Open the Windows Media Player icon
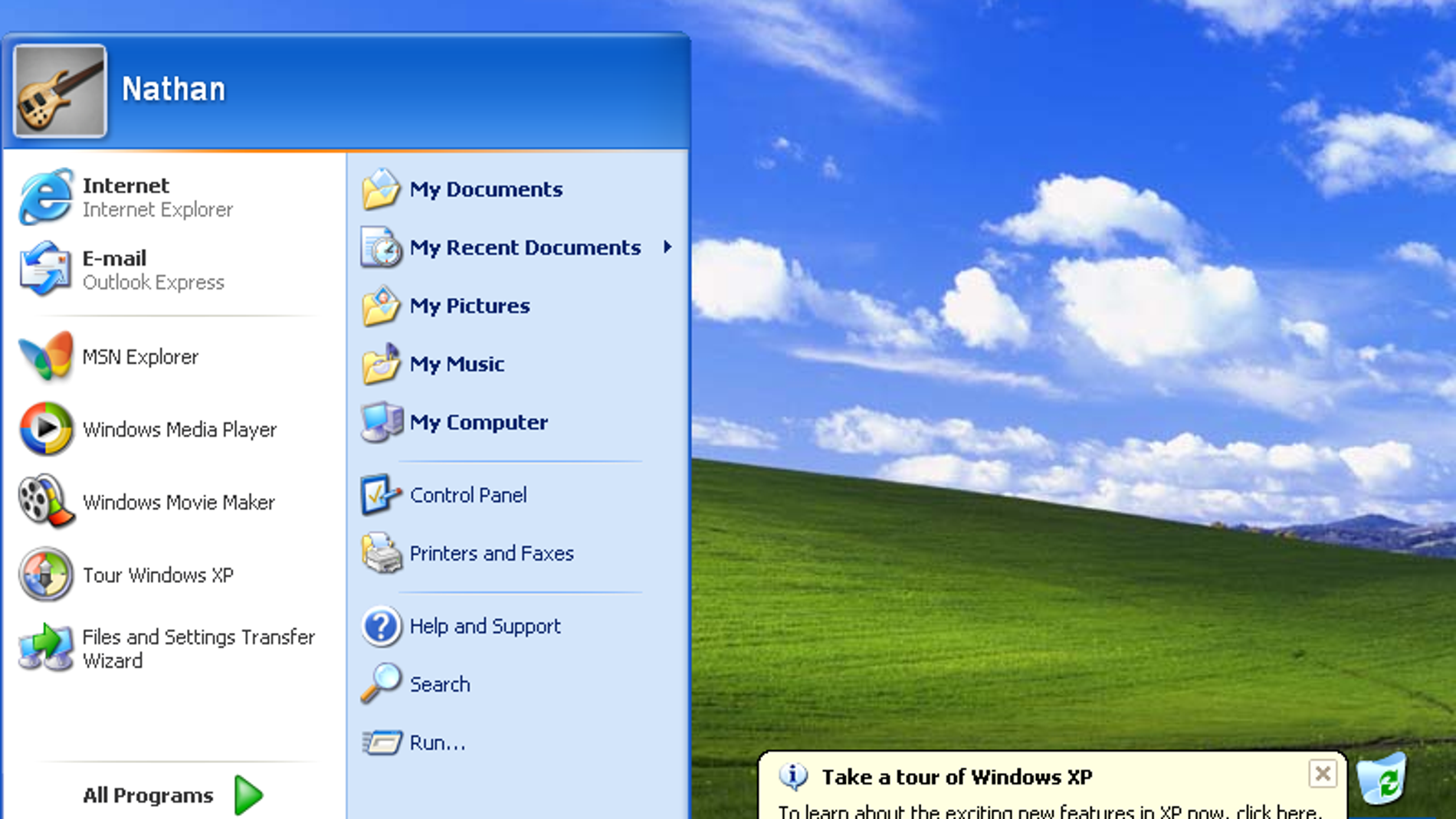 pos(46,429)
